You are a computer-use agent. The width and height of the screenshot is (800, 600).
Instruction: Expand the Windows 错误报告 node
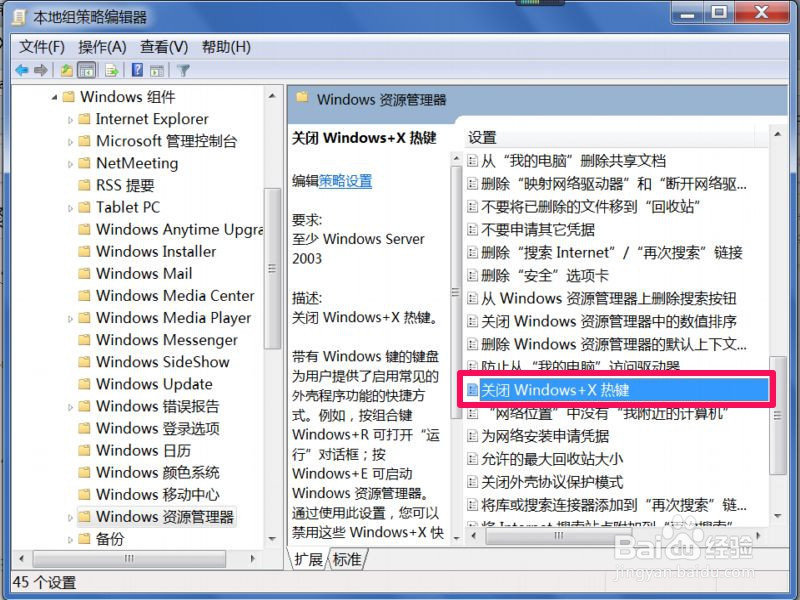point(70,407)
